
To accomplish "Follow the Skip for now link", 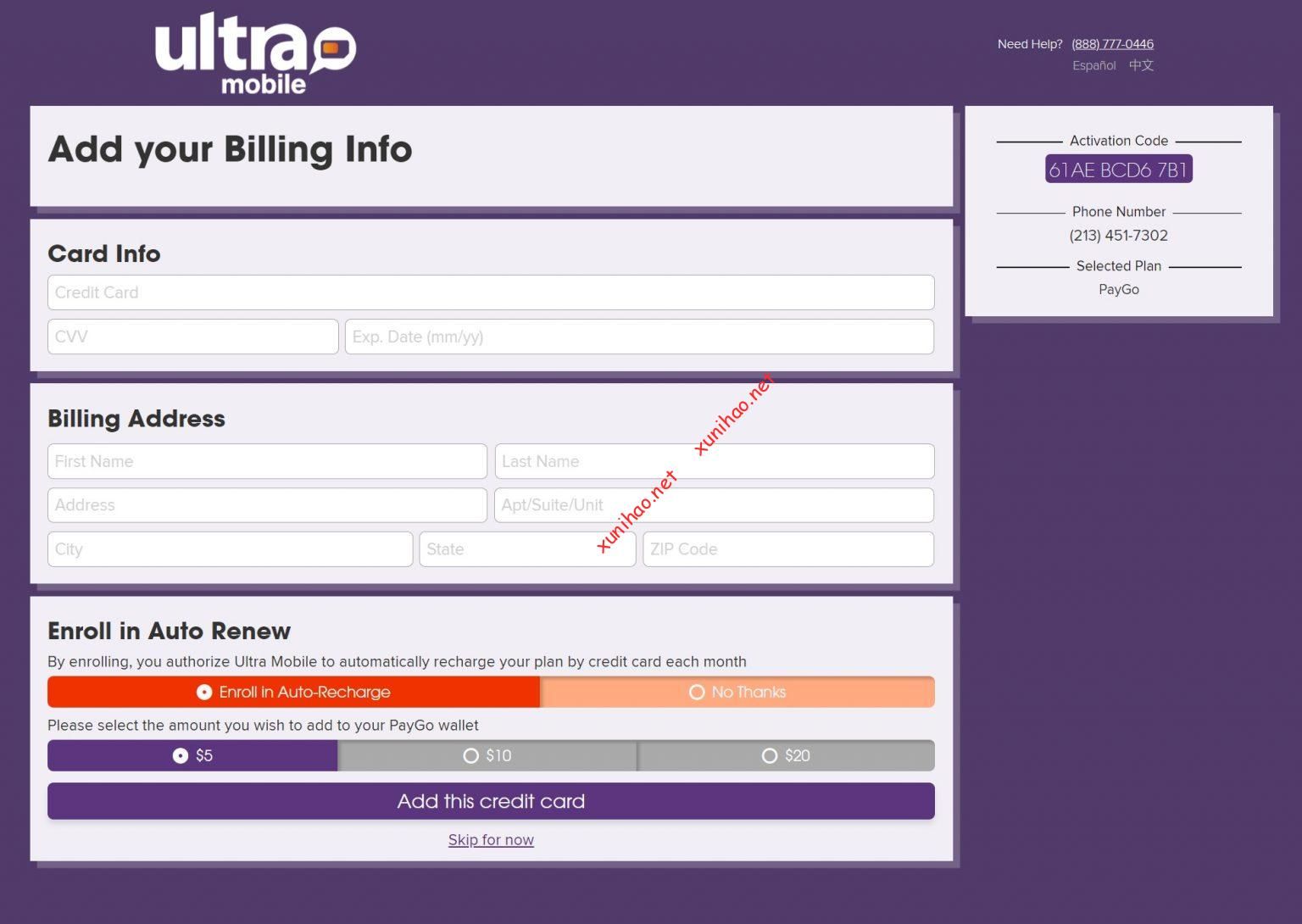I will pos(491,840).
